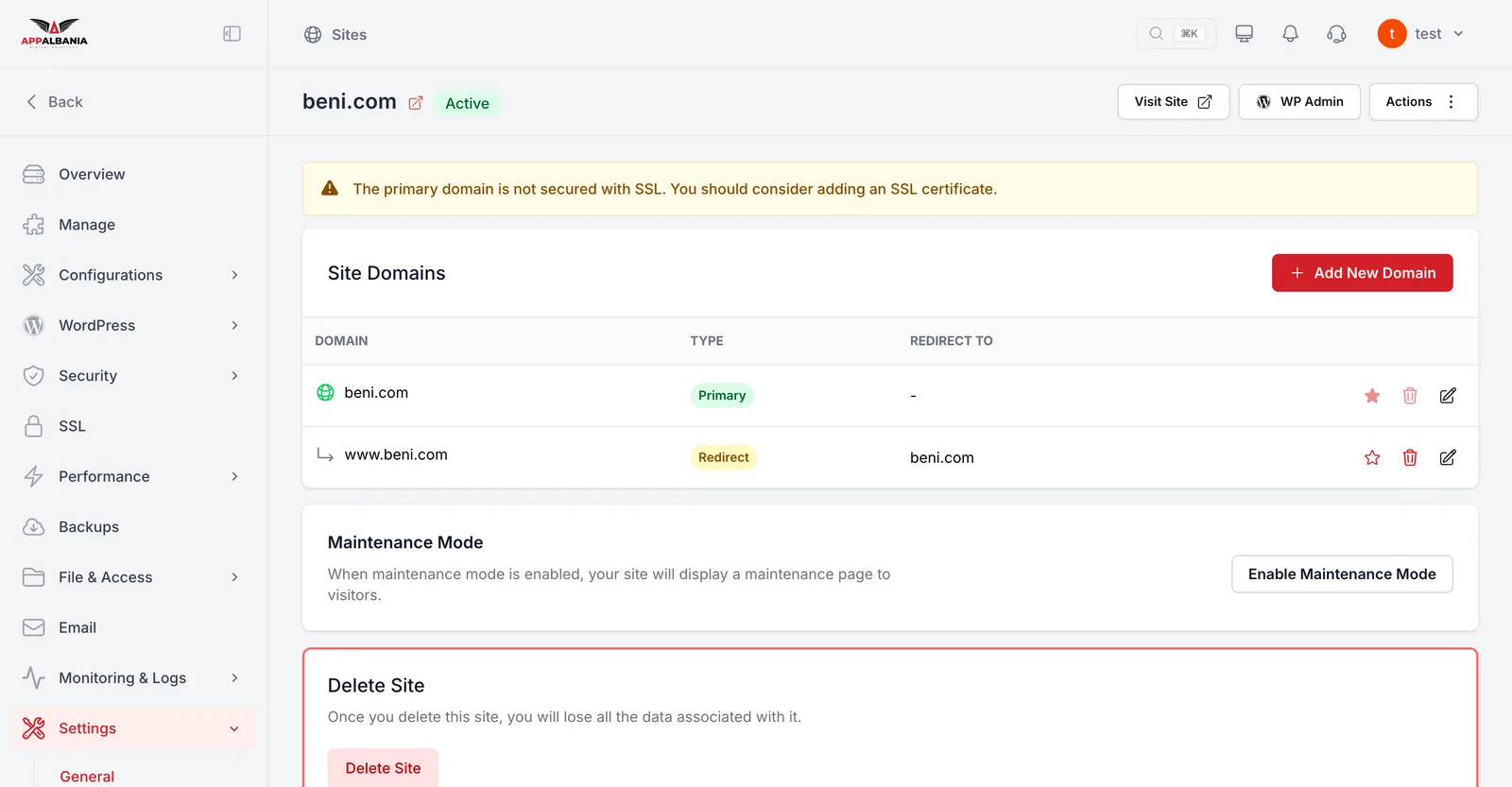Set www.beni.com as primary with star icon
This screenshot has height=787, width=1512.
click(1372, 458)
